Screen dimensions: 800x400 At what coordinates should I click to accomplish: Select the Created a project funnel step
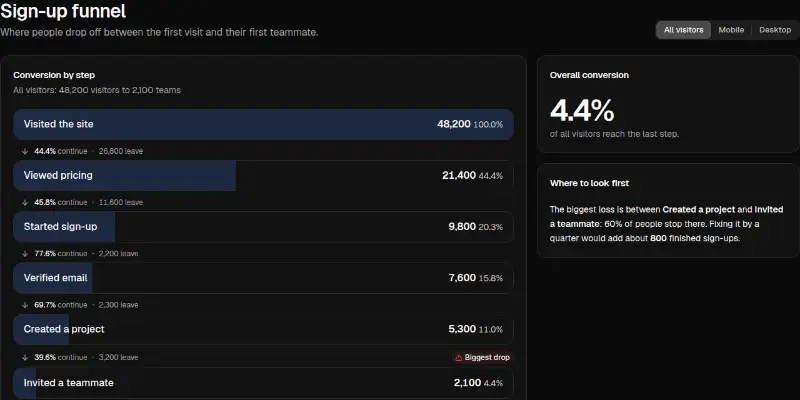[263, 329]
